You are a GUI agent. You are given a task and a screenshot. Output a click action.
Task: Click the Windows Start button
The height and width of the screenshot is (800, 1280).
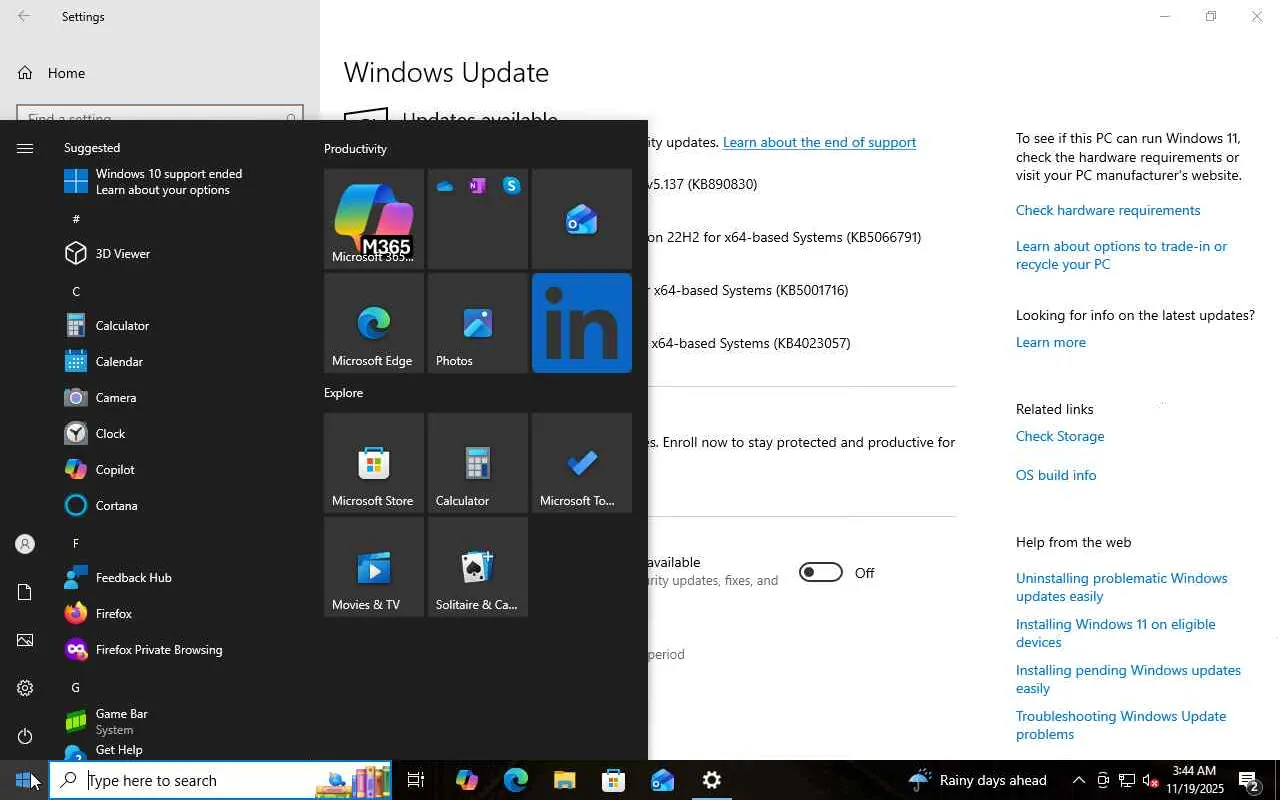pyautogui.click(x=24, y=780)
